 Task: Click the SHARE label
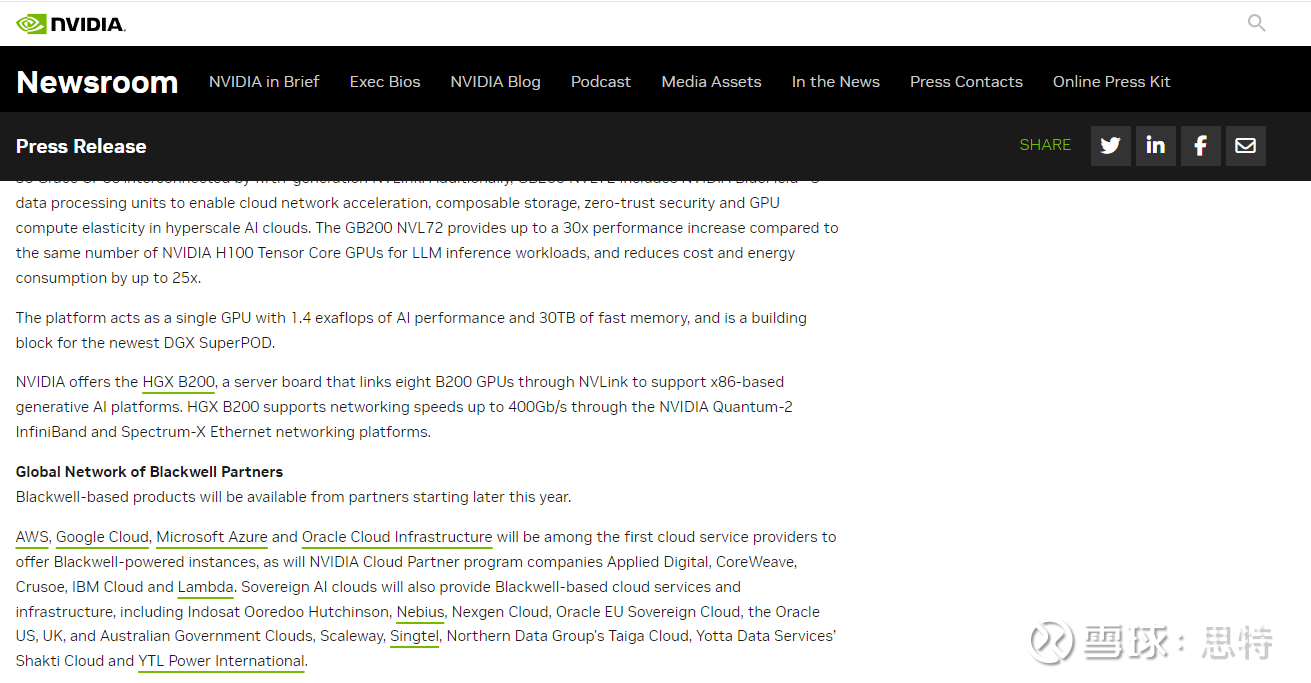(x=1045, y=145)
